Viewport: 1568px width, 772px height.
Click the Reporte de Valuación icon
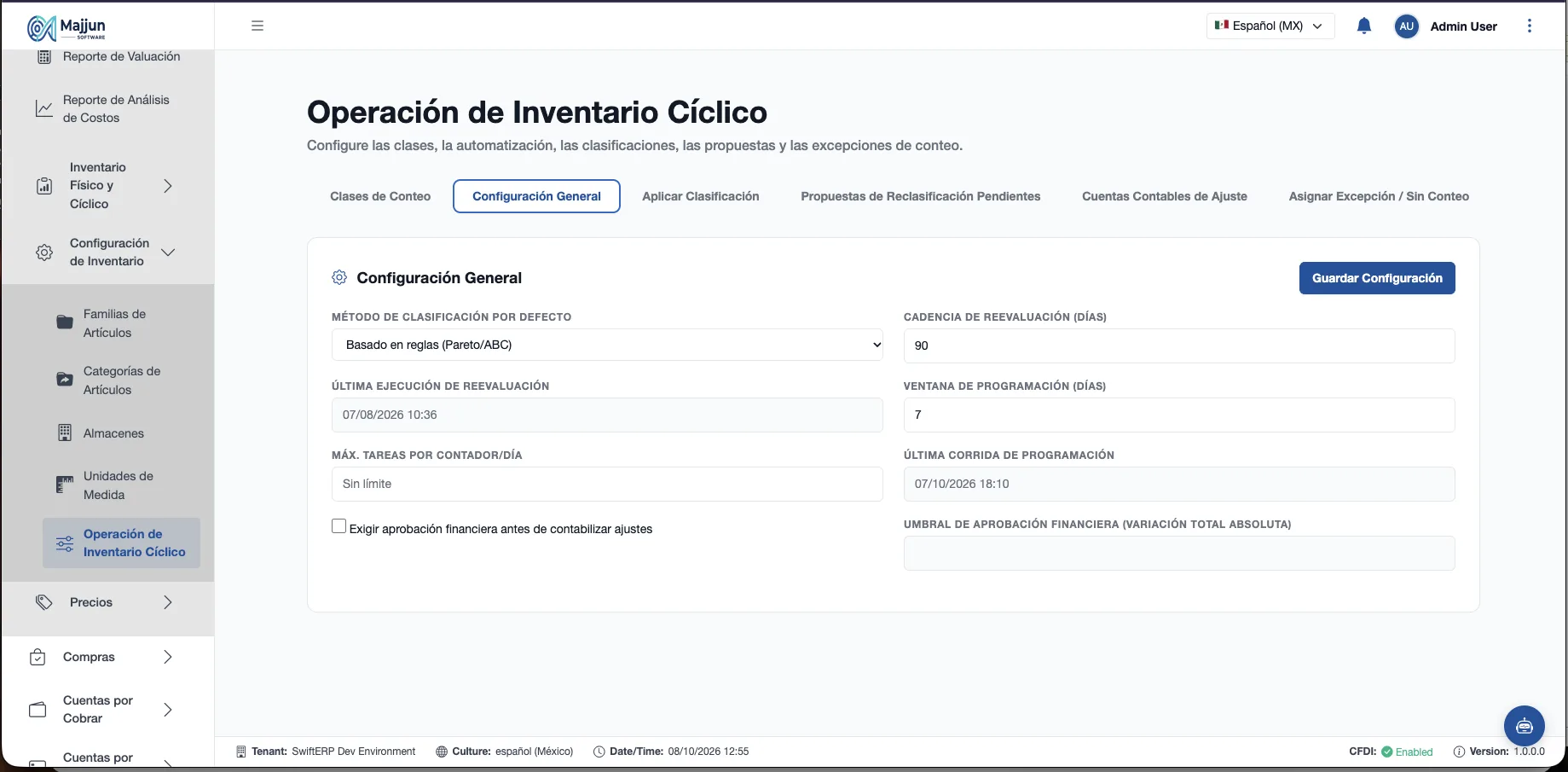(x=44, y=57)
